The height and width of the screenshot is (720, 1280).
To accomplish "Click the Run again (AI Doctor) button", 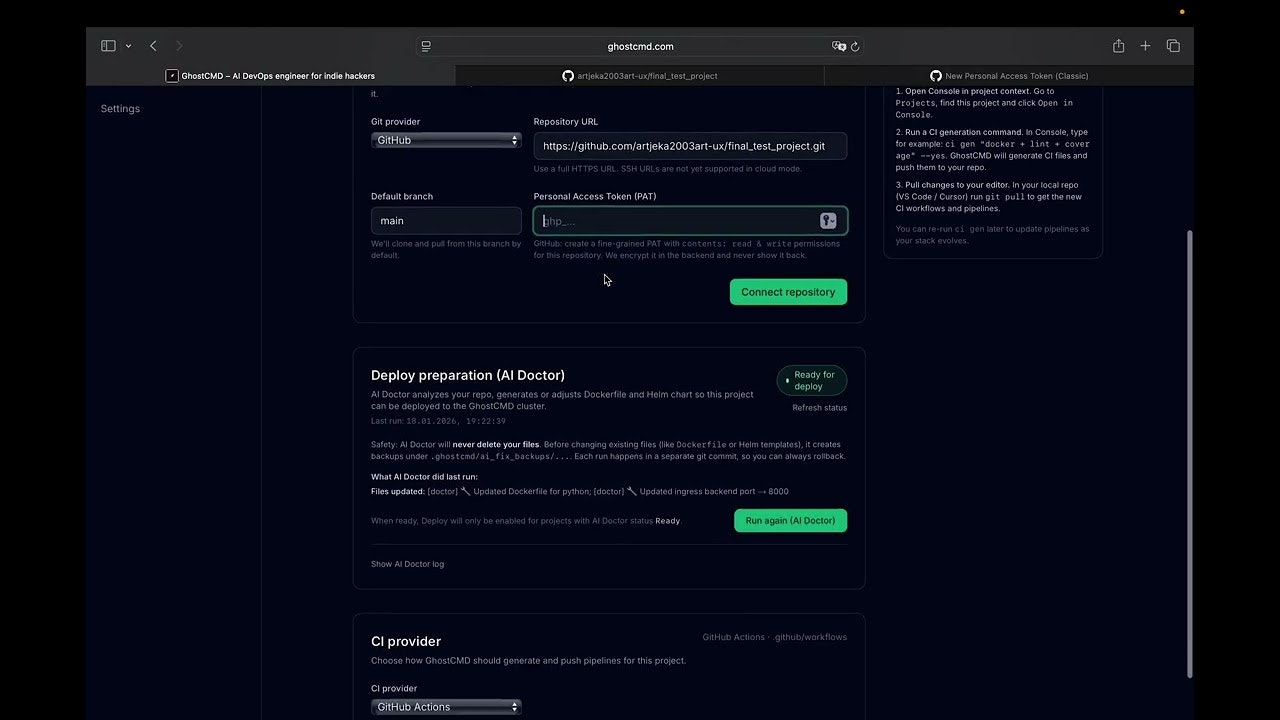I will [x=790, y=520].
